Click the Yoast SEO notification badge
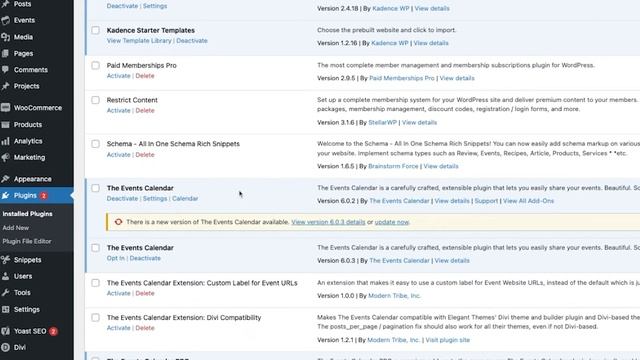The width and height of the screenshot is (640, 360). pos(53,331)
